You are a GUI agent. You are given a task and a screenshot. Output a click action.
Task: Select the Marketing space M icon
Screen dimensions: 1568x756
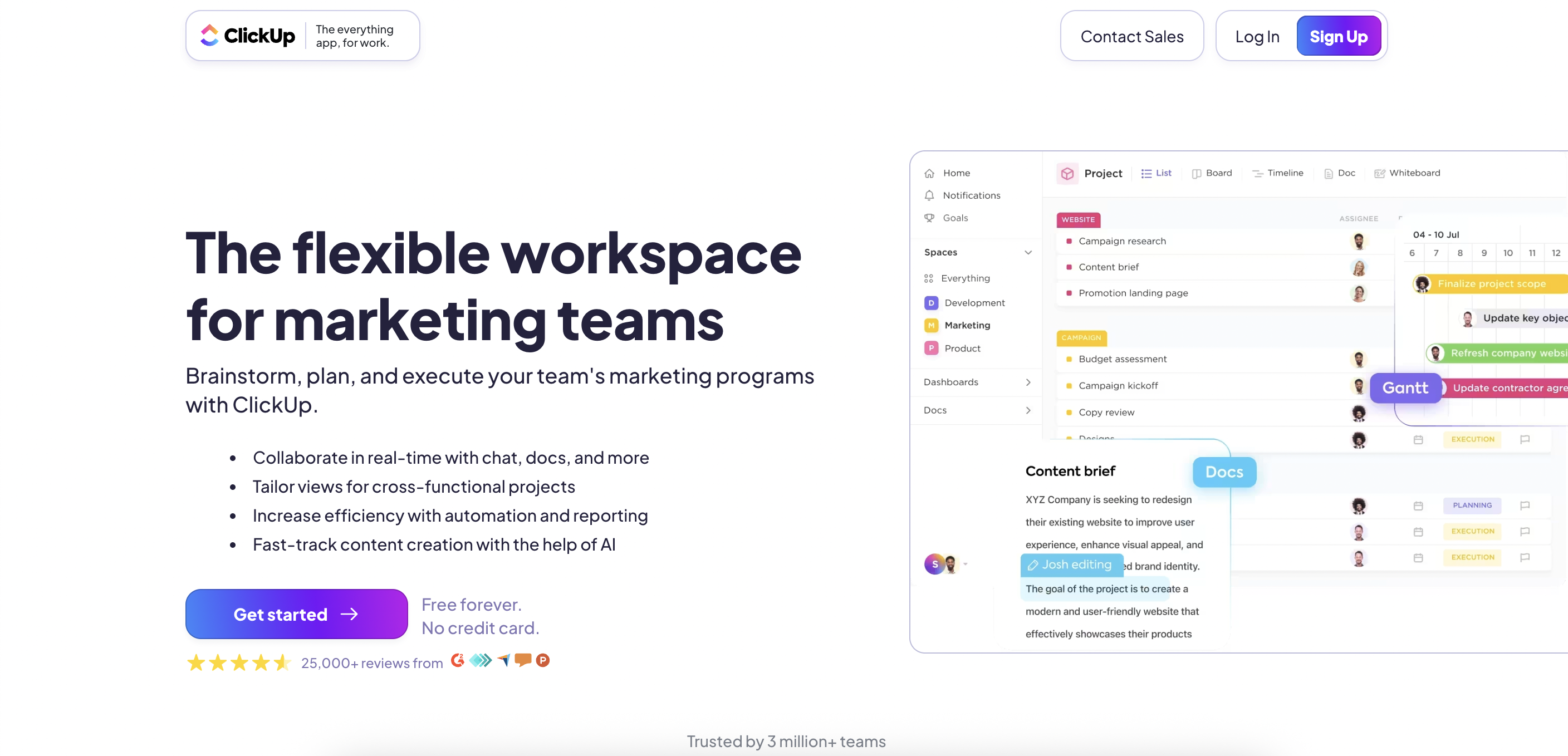click(x=930, y=325)
